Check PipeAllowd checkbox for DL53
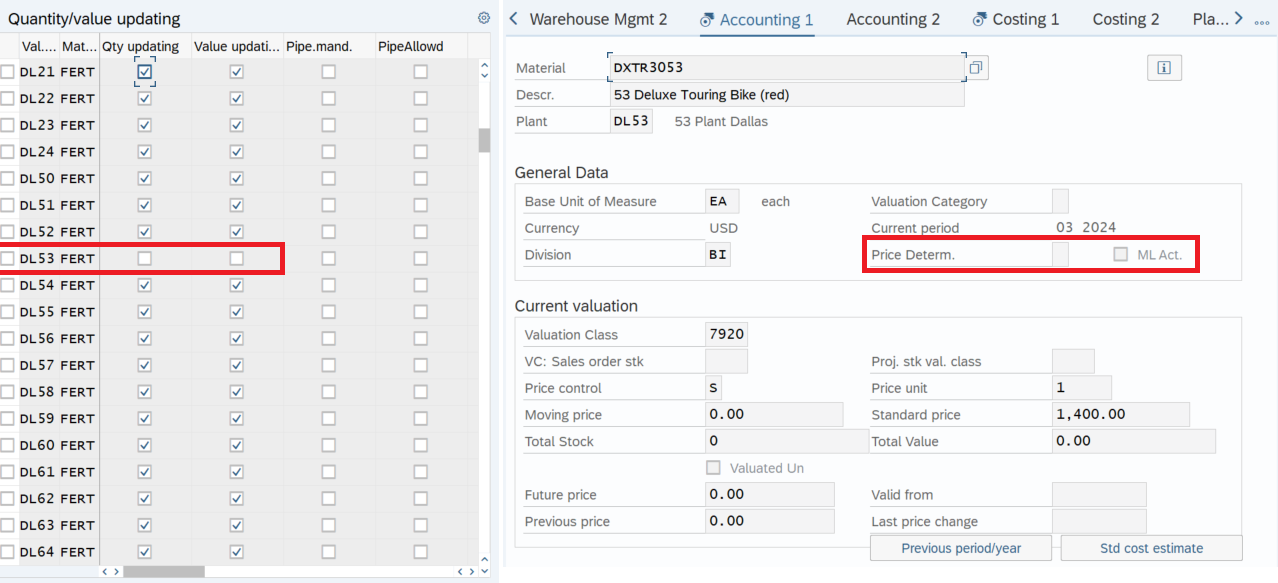The width and height of the screenshot is (1278, 583). (421, 258)
